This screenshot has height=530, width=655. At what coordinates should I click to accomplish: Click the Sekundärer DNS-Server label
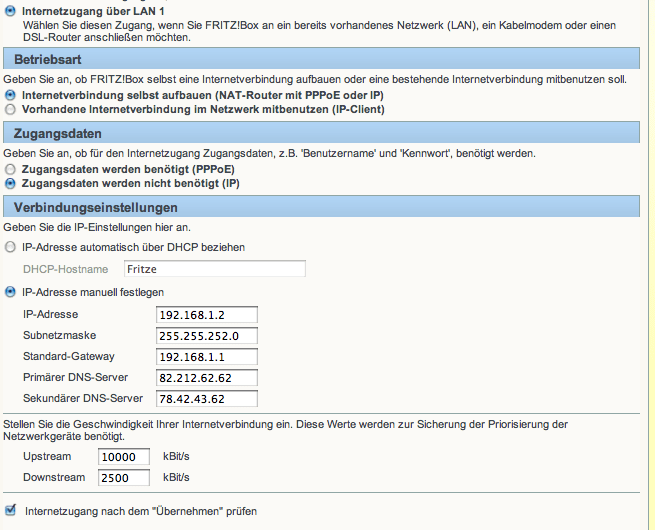83,398
